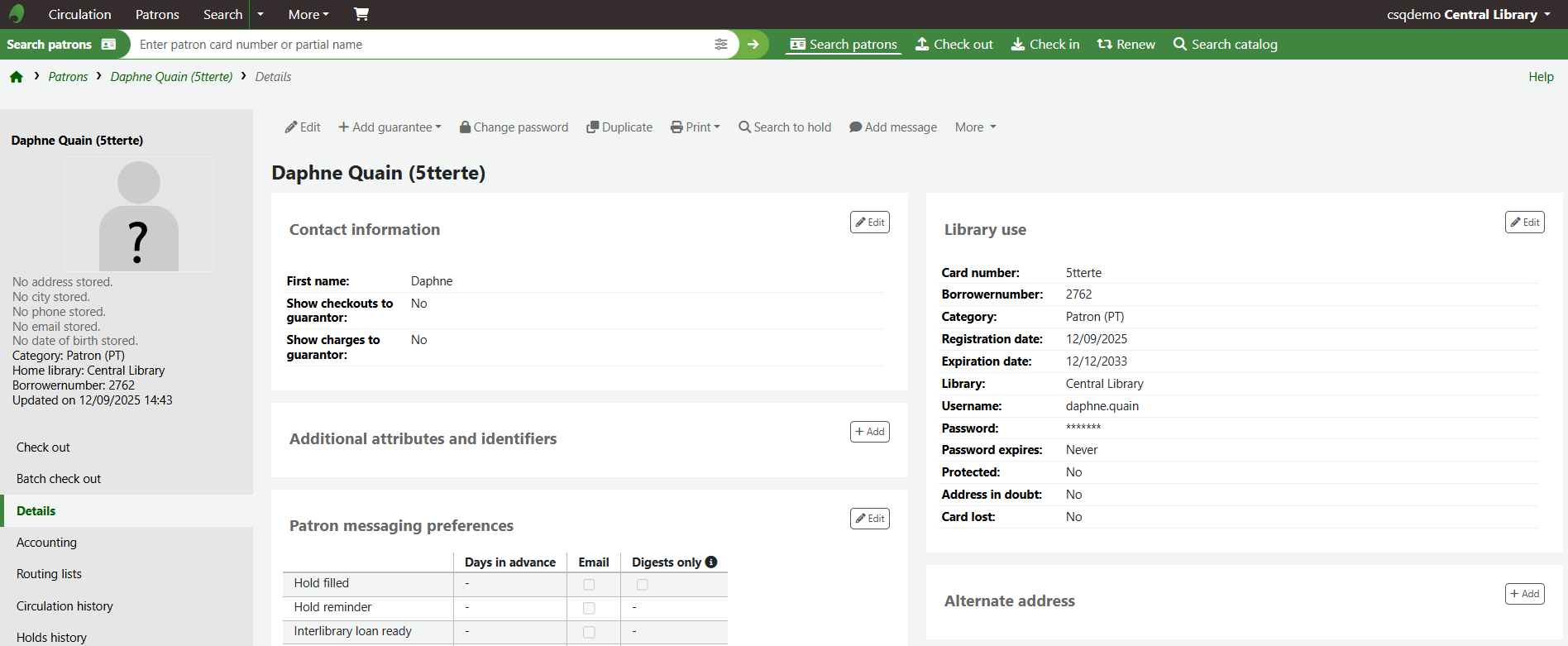
Task: Expand Add guarantee dropdown
Action: point(390,127)
